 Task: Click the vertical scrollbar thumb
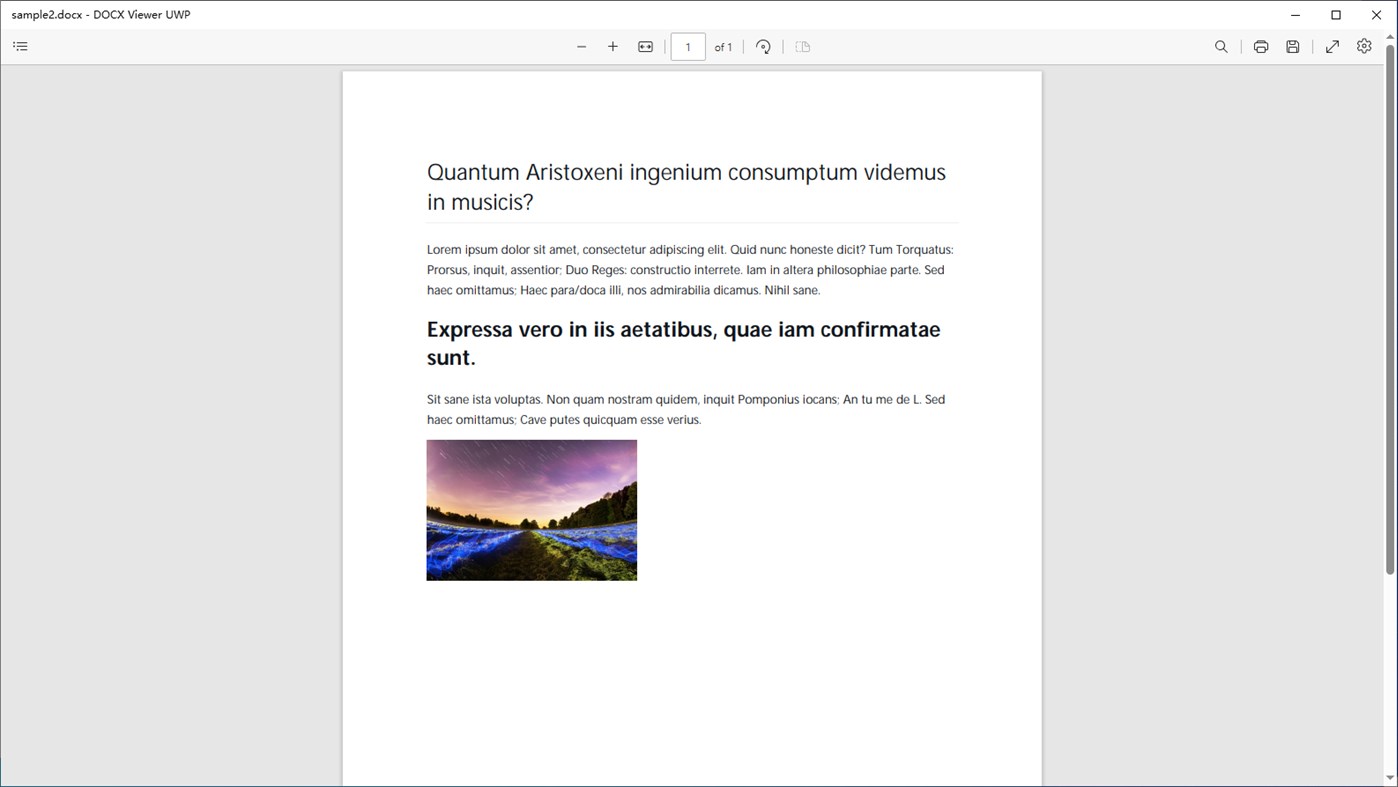[x=1390, y=310]
